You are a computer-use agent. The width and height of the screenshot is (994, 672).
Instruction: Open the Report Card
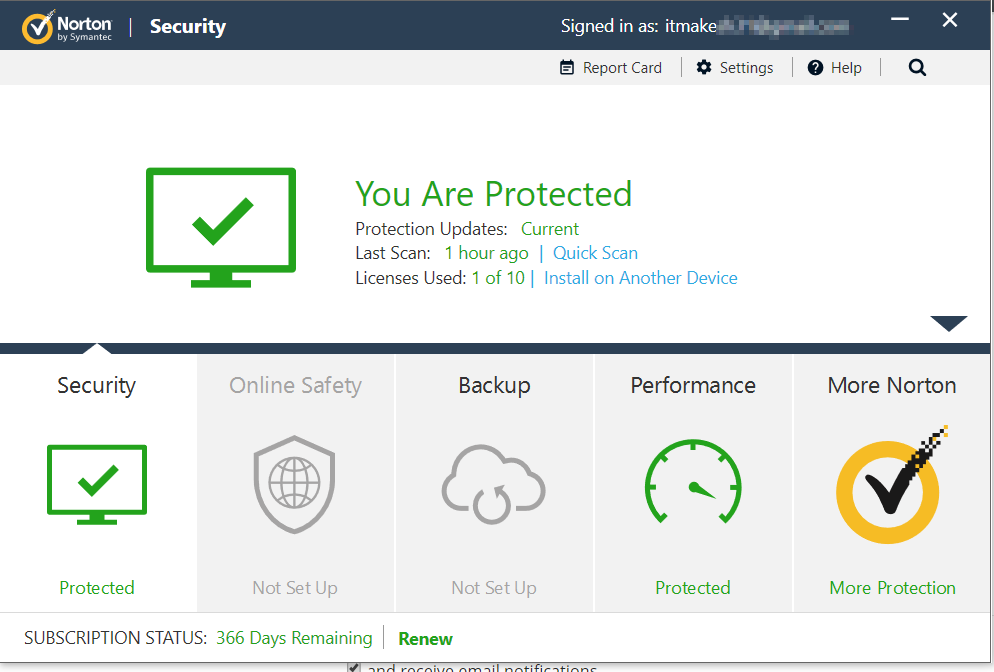pos(611,67)
